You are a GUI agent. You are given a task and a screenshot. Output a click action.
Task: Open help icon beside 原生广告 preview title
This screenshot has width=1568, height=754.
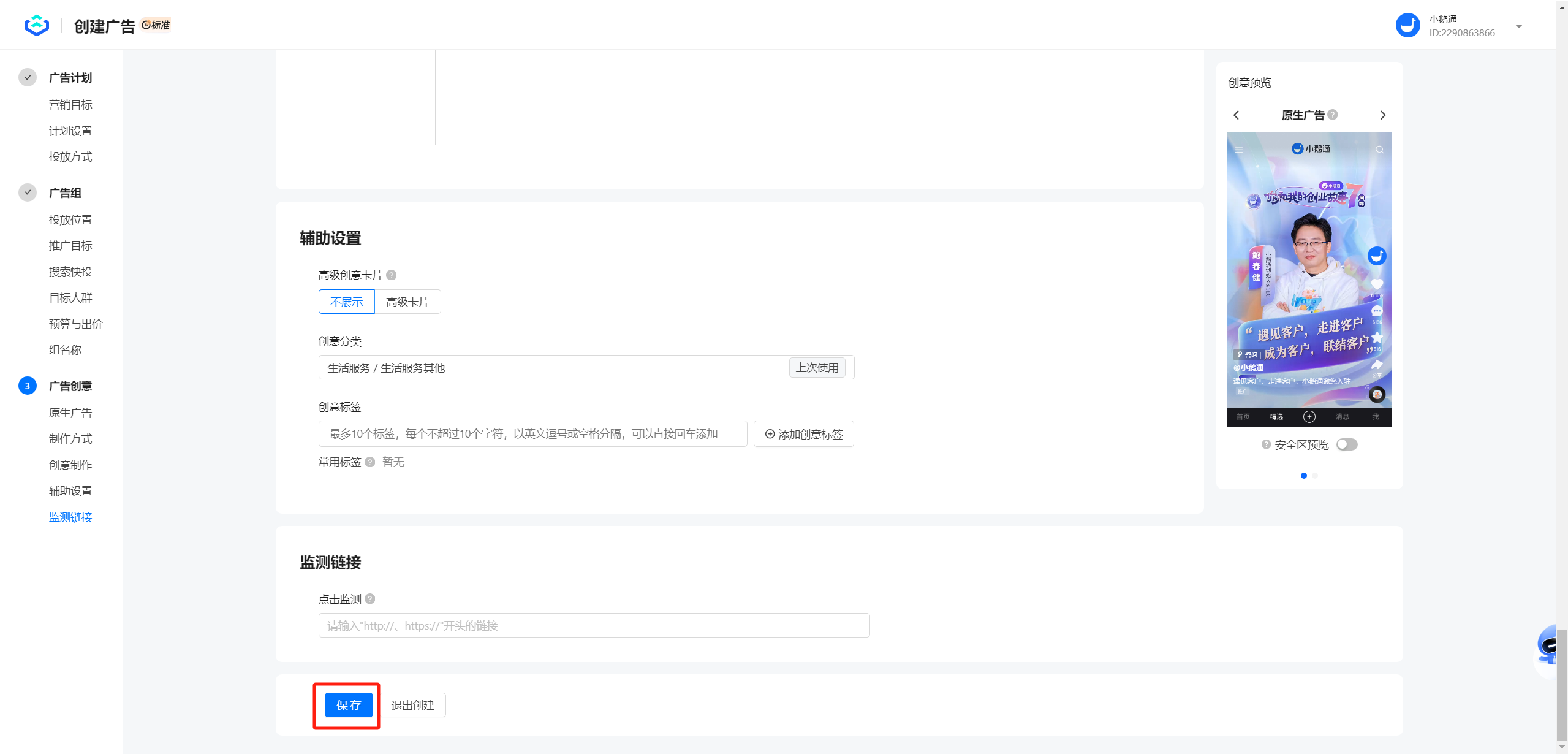[x=1333, y=115]
